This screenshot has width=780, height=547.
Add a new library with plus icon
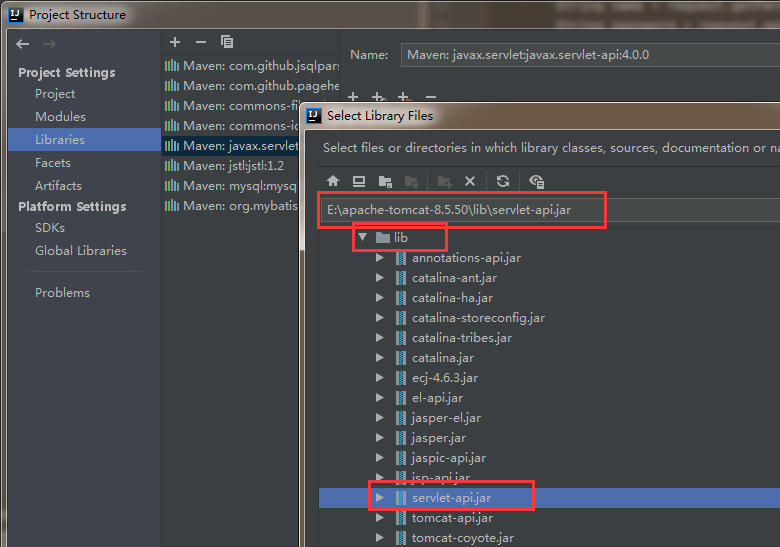click(175, 42)
